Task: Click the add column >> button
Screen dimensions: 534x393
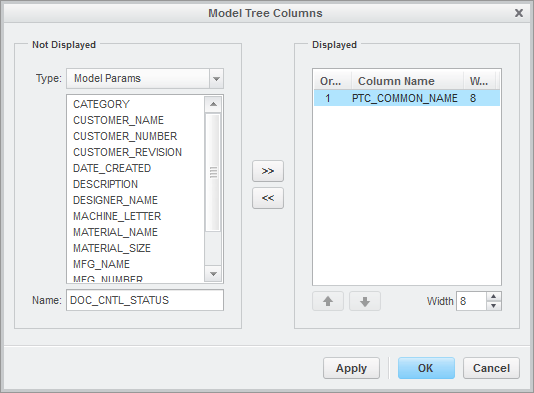Action: click(x=268, y=171)
